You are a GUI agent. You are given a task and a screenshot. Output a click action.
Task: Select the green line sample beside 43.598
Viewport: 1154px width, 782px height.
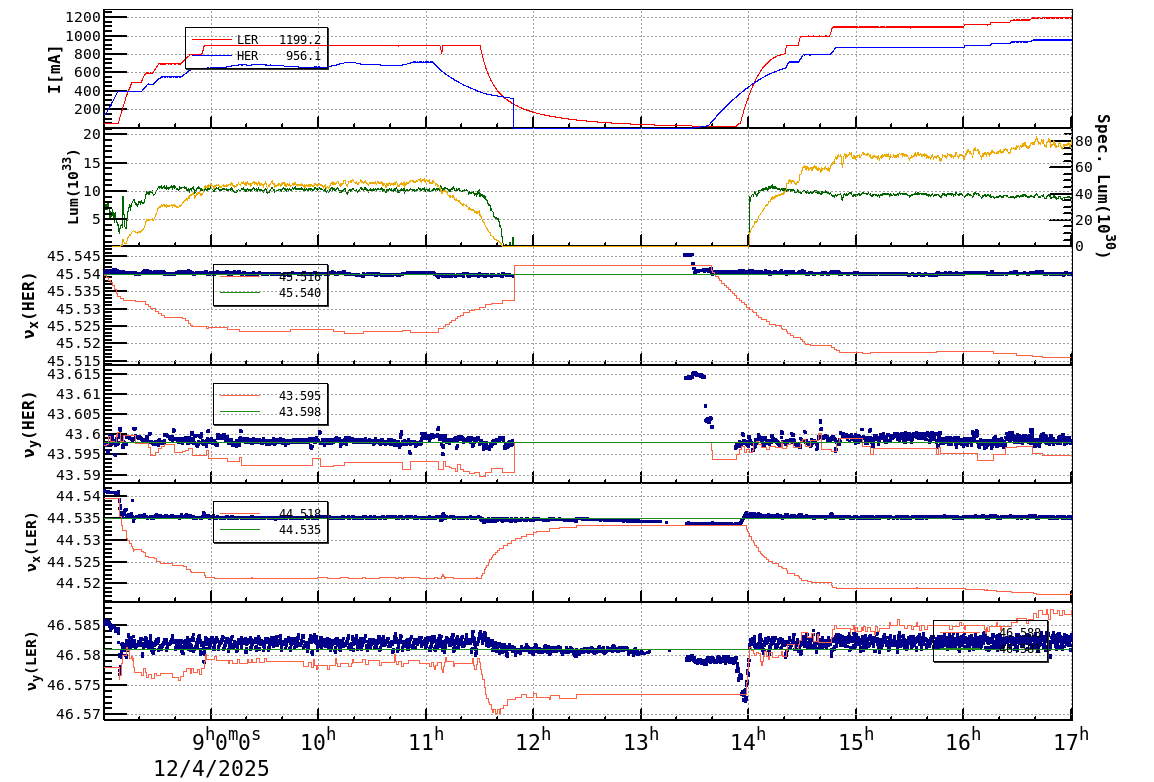tap(240, 412)
